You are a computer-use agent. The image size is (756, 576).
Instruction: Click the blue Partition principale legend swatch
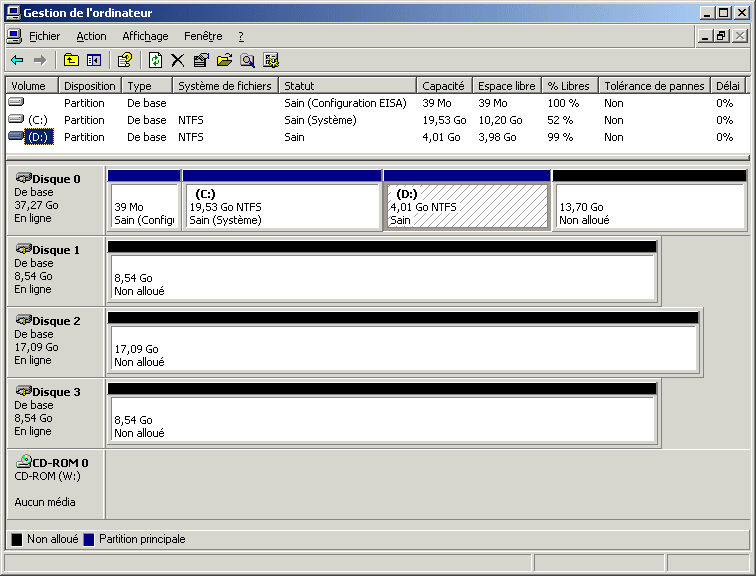pos(89,539)
